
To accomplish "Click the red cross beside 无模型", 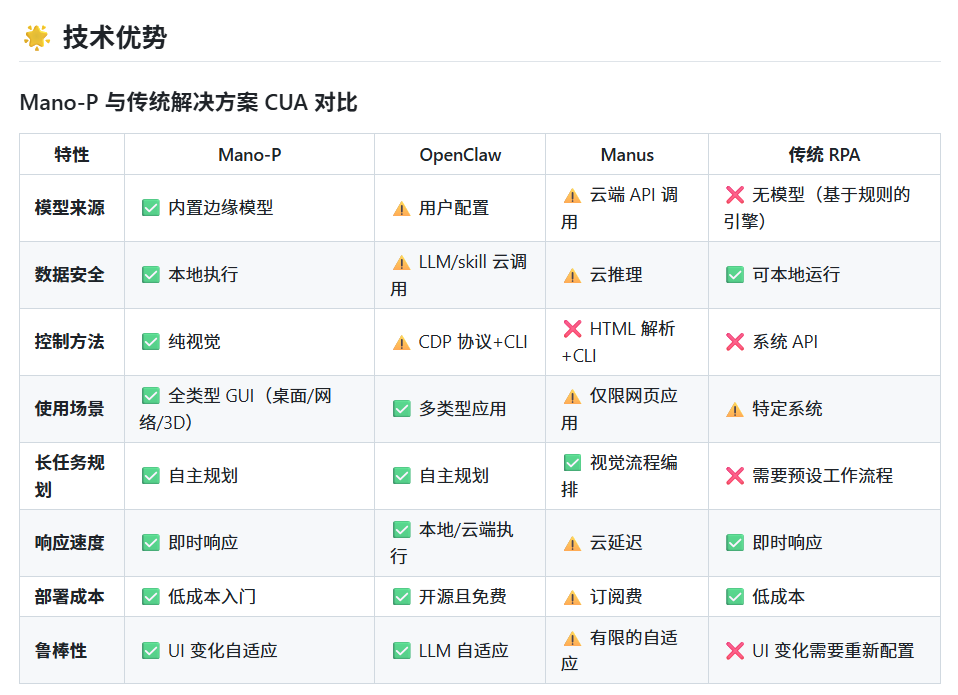I will point(735,195).
